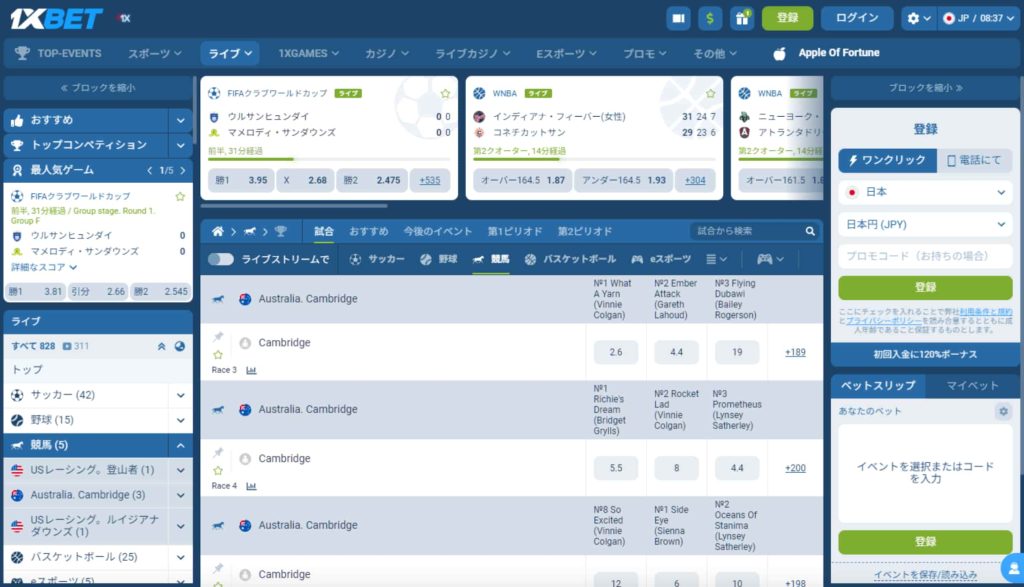Switch to the 今後のイベント tab
The width and height of the screenshot is (1024, 587).
pos(438,231)
